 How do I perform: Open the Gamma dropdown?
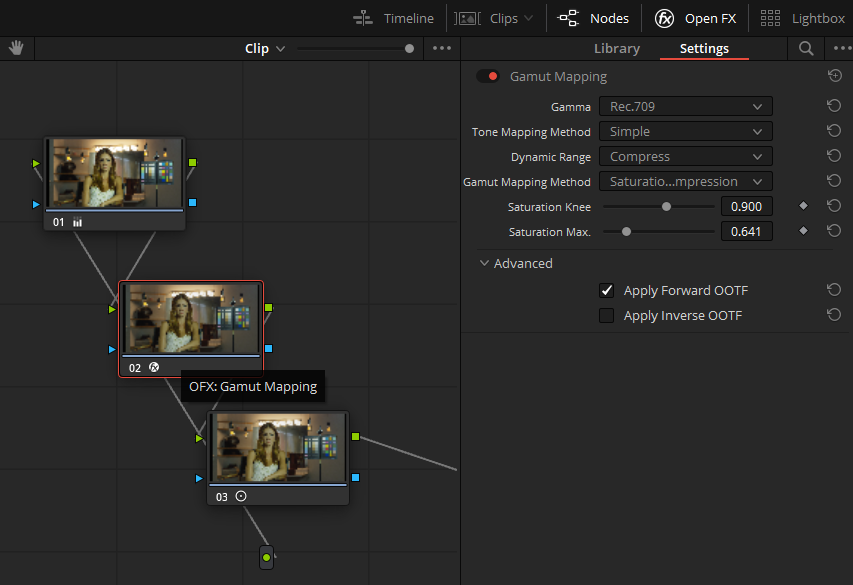pyautogui.click(x=685, y=106)
